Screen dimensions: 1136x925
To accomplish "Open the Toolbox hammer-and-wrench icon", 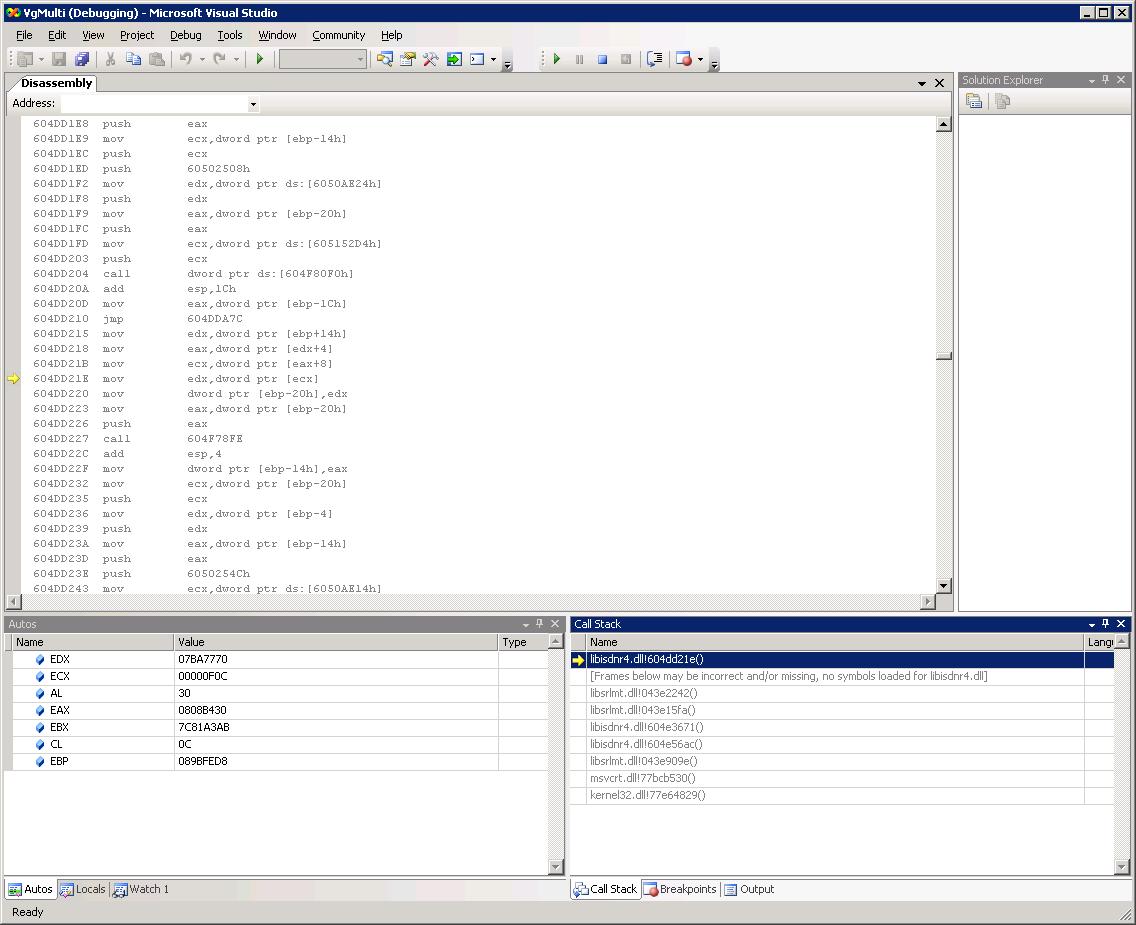I will [431, 59].
